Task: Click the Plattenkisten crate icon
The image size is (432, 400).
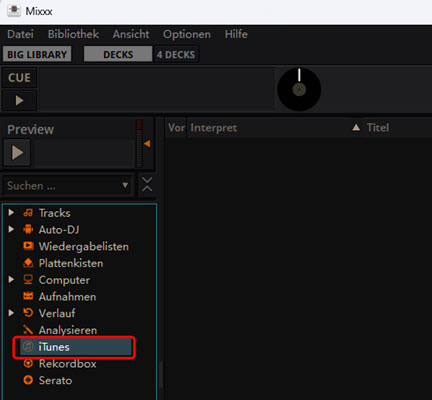Action: [28, 263]
